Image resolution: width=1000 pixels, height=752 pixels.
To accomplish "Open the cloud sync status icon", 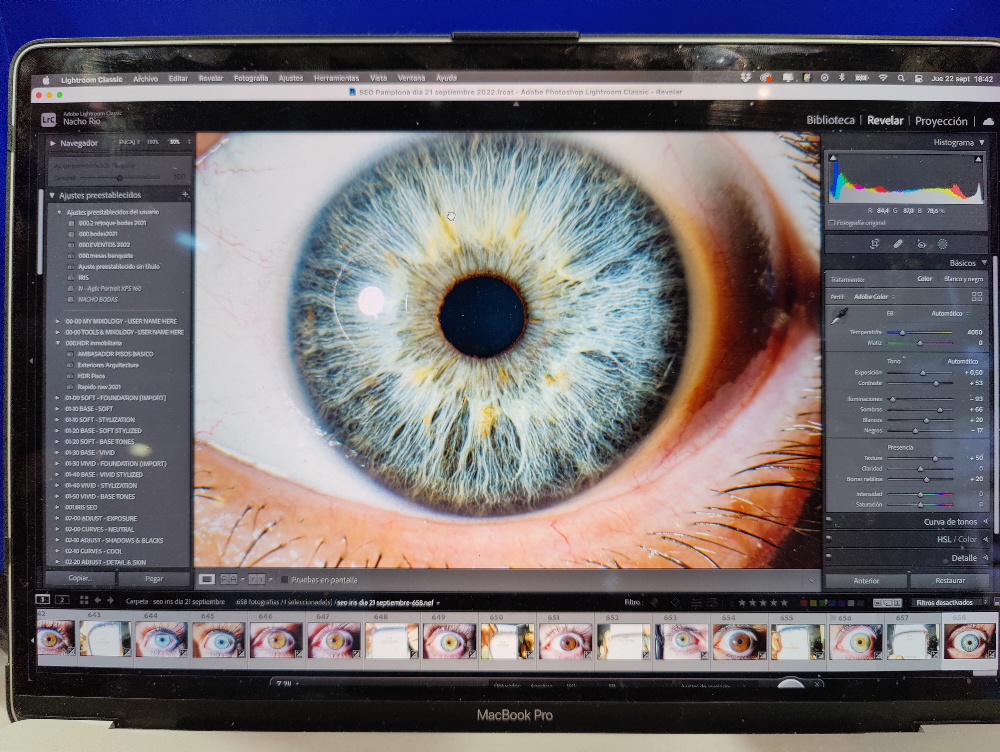I will pos(989,121).
